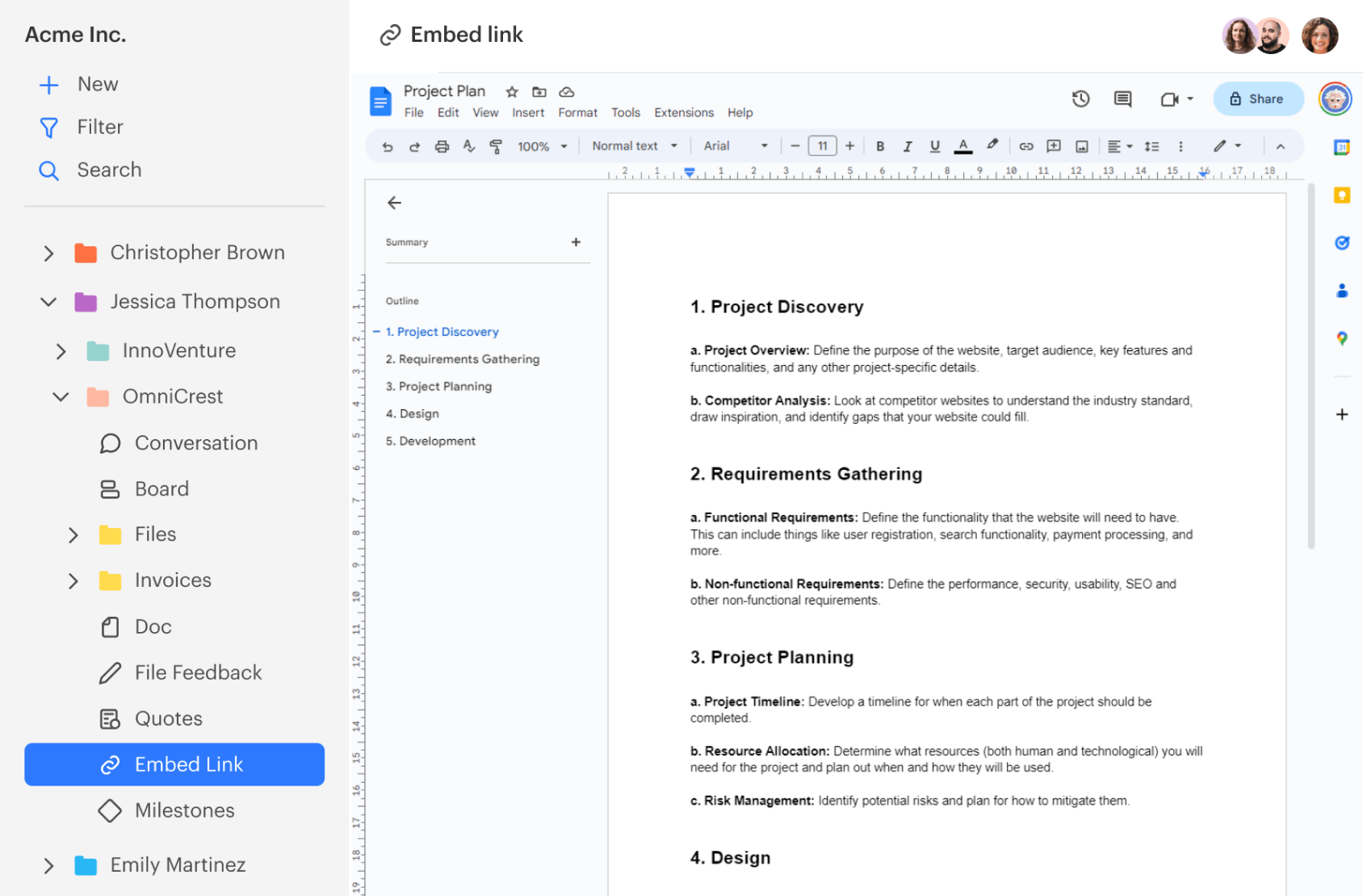
Task: Open the 100% zoom dropdown
Action: click(539, 146)
